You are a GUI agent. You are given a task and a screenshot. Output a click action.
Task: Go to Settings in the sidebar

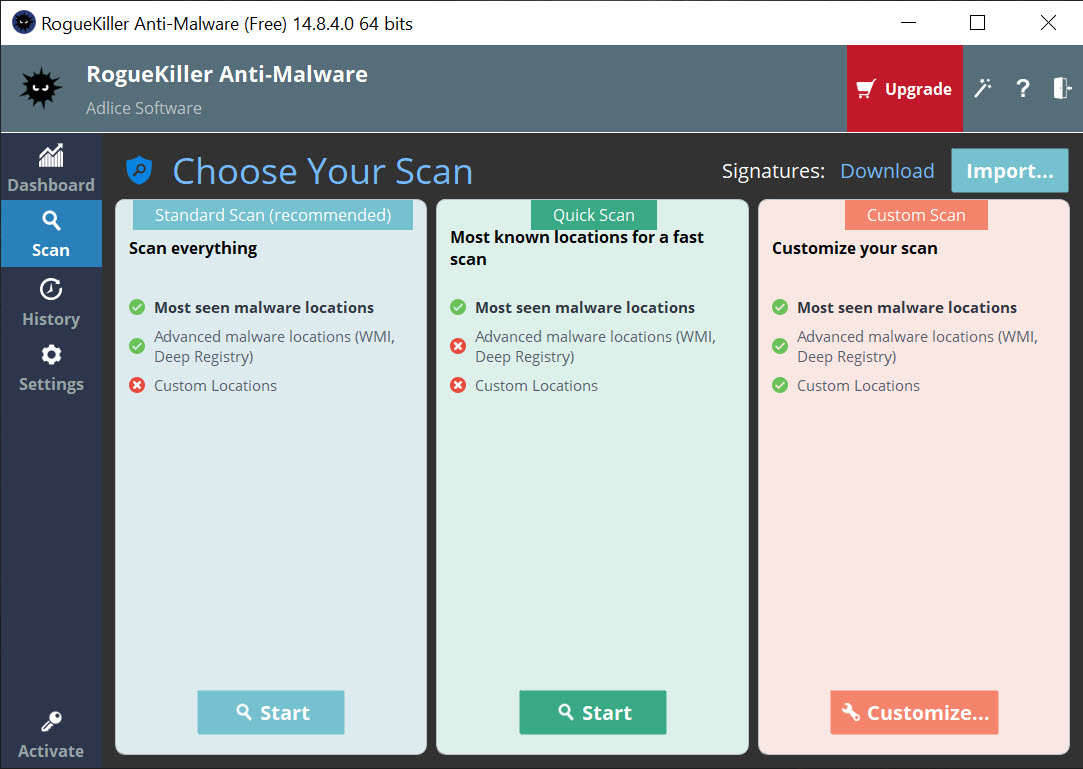pyautogui.click(x=51, y=368)
